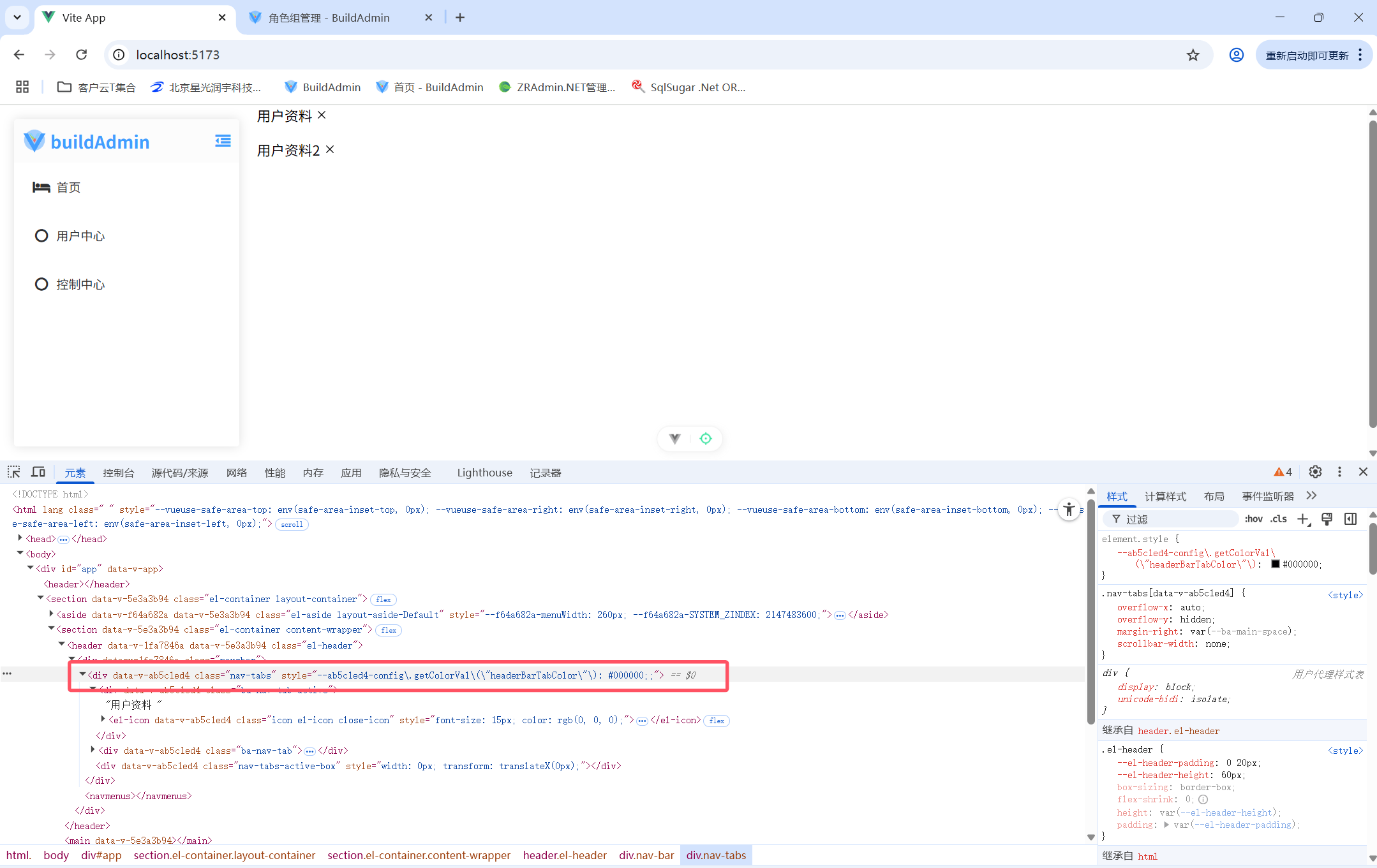
Task: Bookmark this page with star icon
Action: tap(1193, 55)
